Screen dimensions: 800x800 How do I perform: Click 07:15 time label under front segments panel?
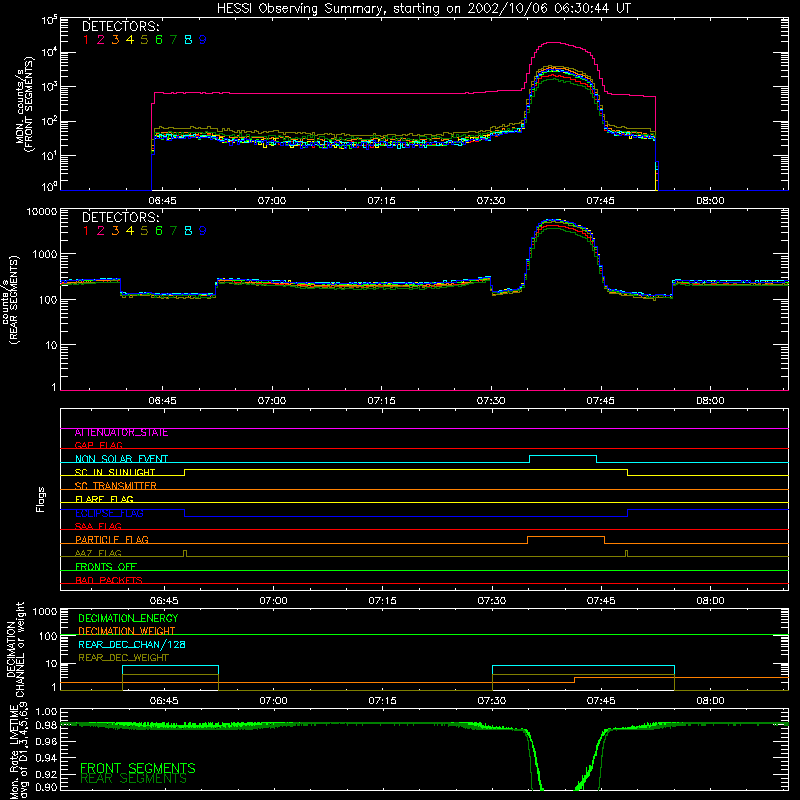(382, 201)
